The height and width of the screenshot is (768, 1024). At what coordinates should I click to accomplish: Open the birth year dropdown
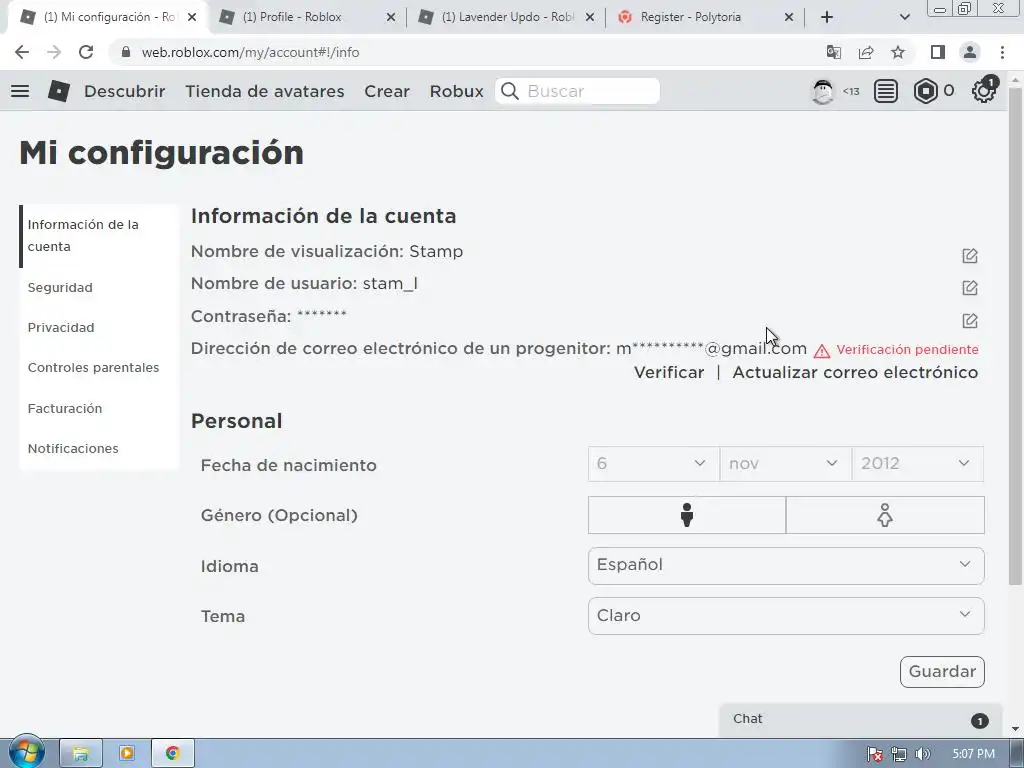point(918,464)
